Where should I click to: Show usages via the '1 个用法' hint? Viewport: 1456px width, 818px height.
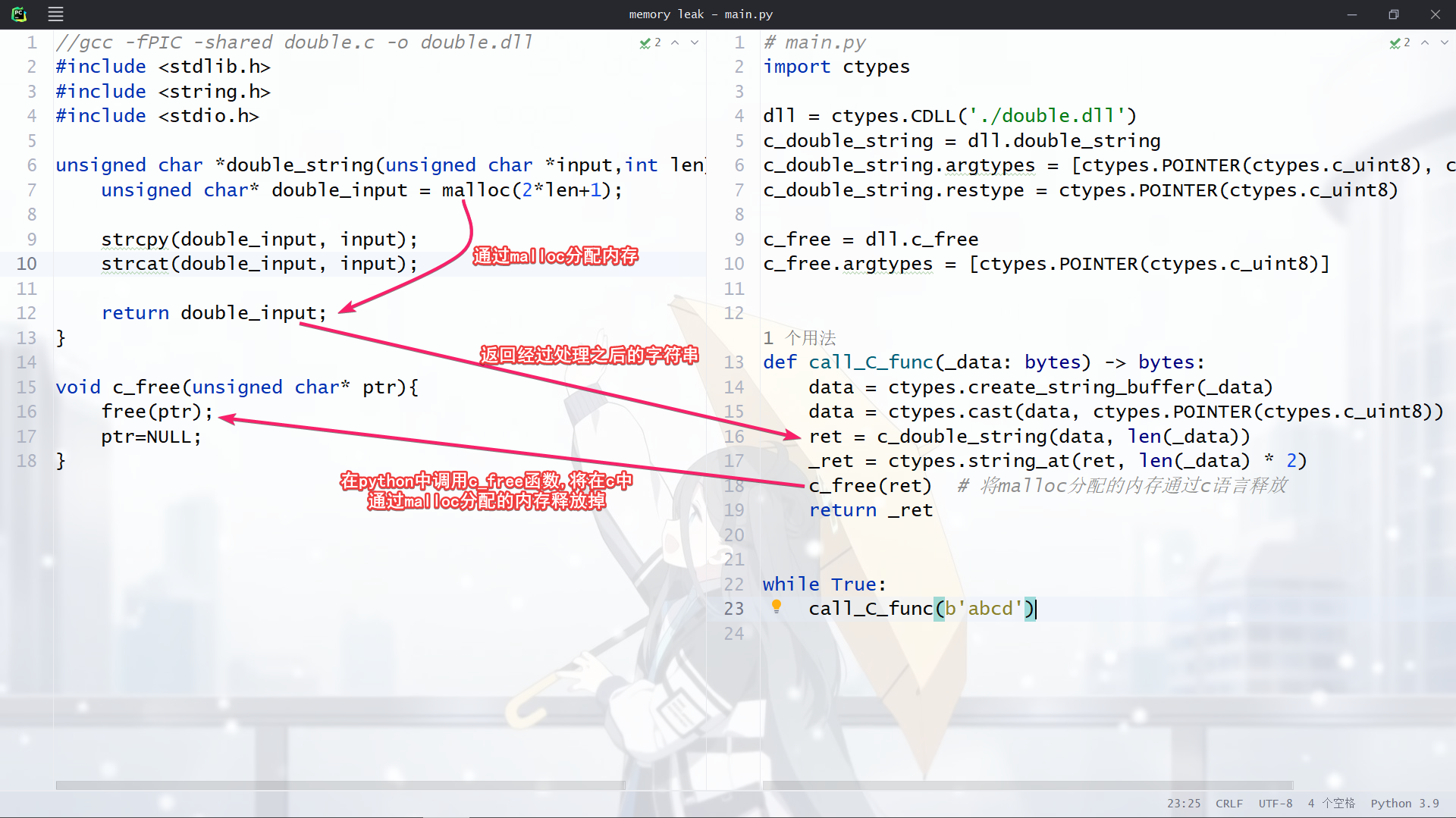(799, 338)
